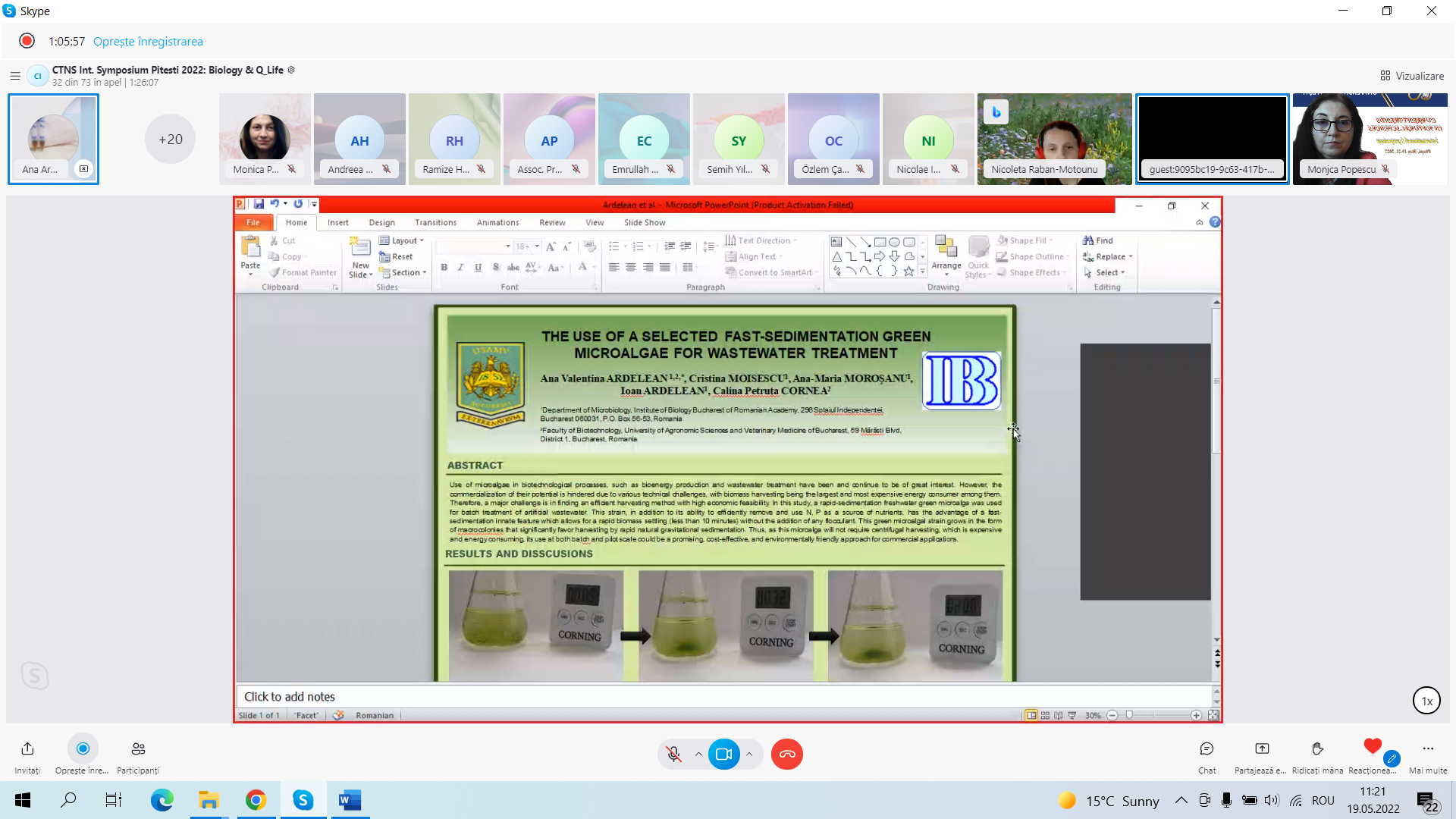Open Vizualizare layout options
The image size is (1456, 819).
click(1412, 76)
